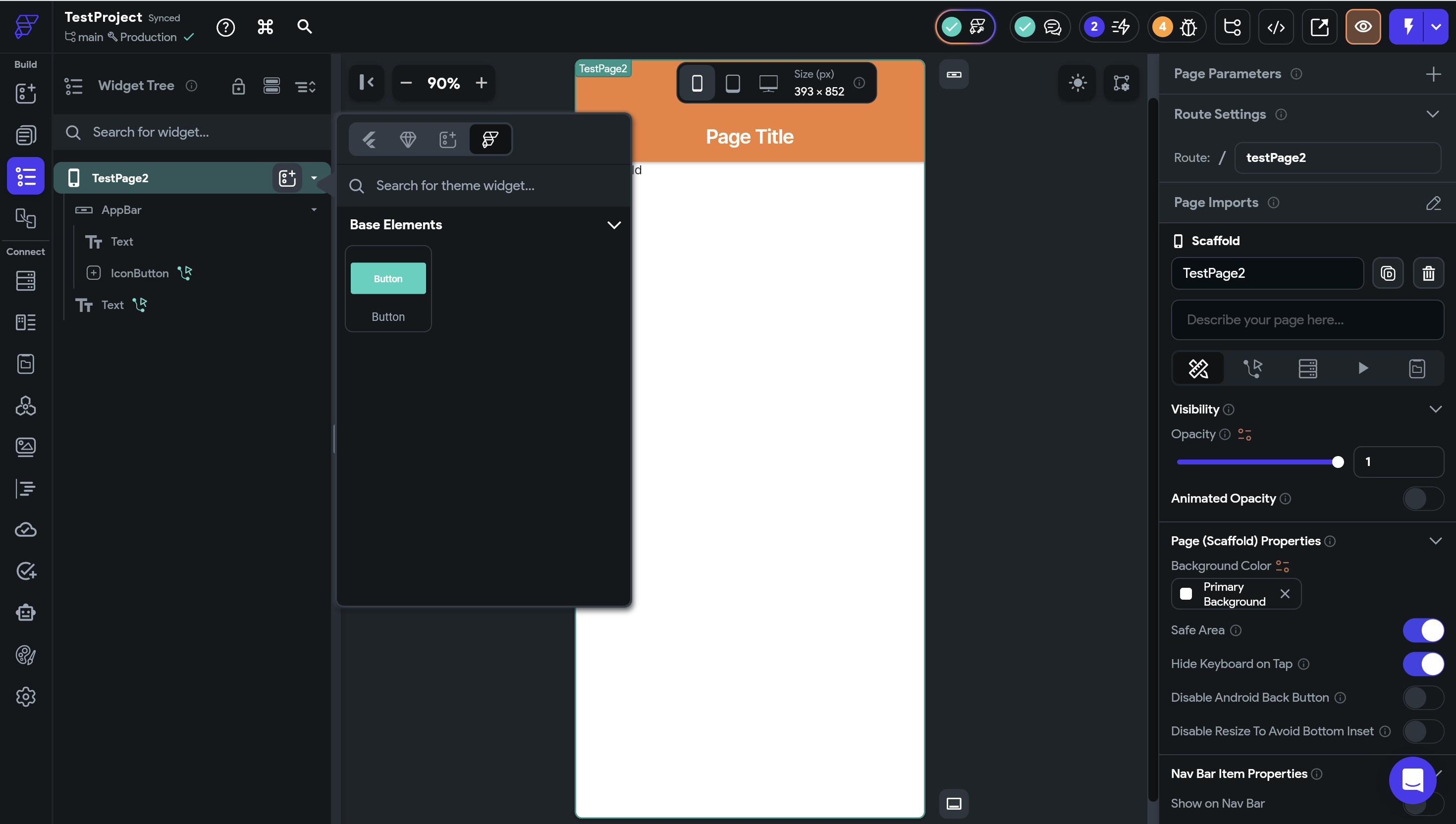Viewport: 1456px width, 824px height.
Task: Open the Theme Settings palette icon in sidebar
Action: coord(25,655)
